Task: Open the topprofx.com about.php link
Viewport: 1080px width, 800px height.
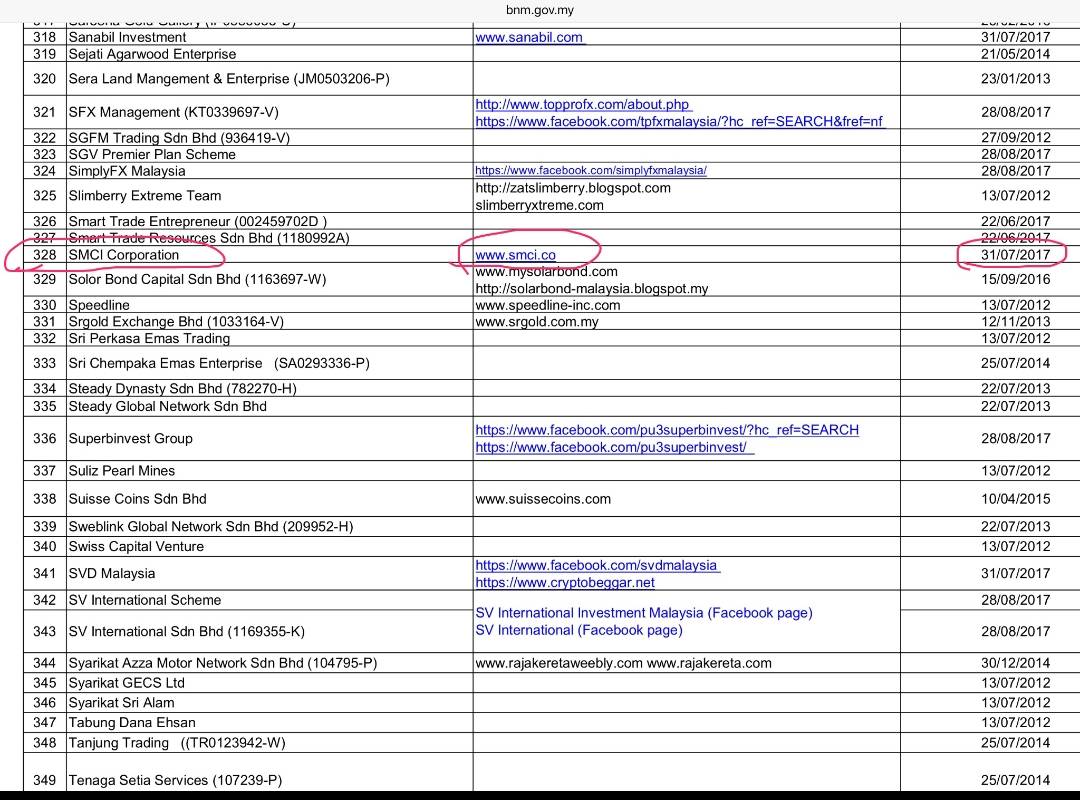Action: [x=583, y=104]
